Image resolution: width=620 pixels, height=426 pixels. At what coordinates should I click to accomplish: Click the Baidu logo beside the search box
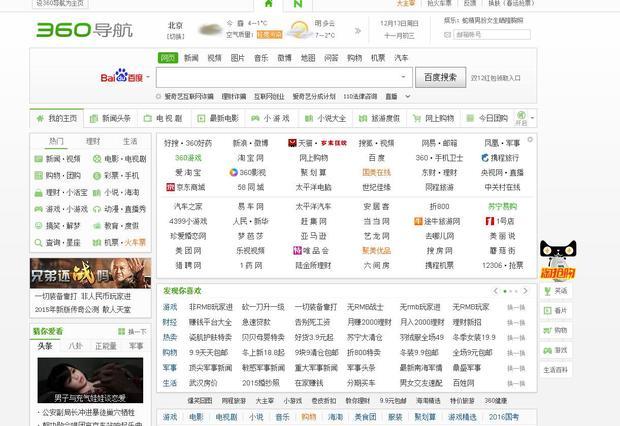tap(121, 76)
